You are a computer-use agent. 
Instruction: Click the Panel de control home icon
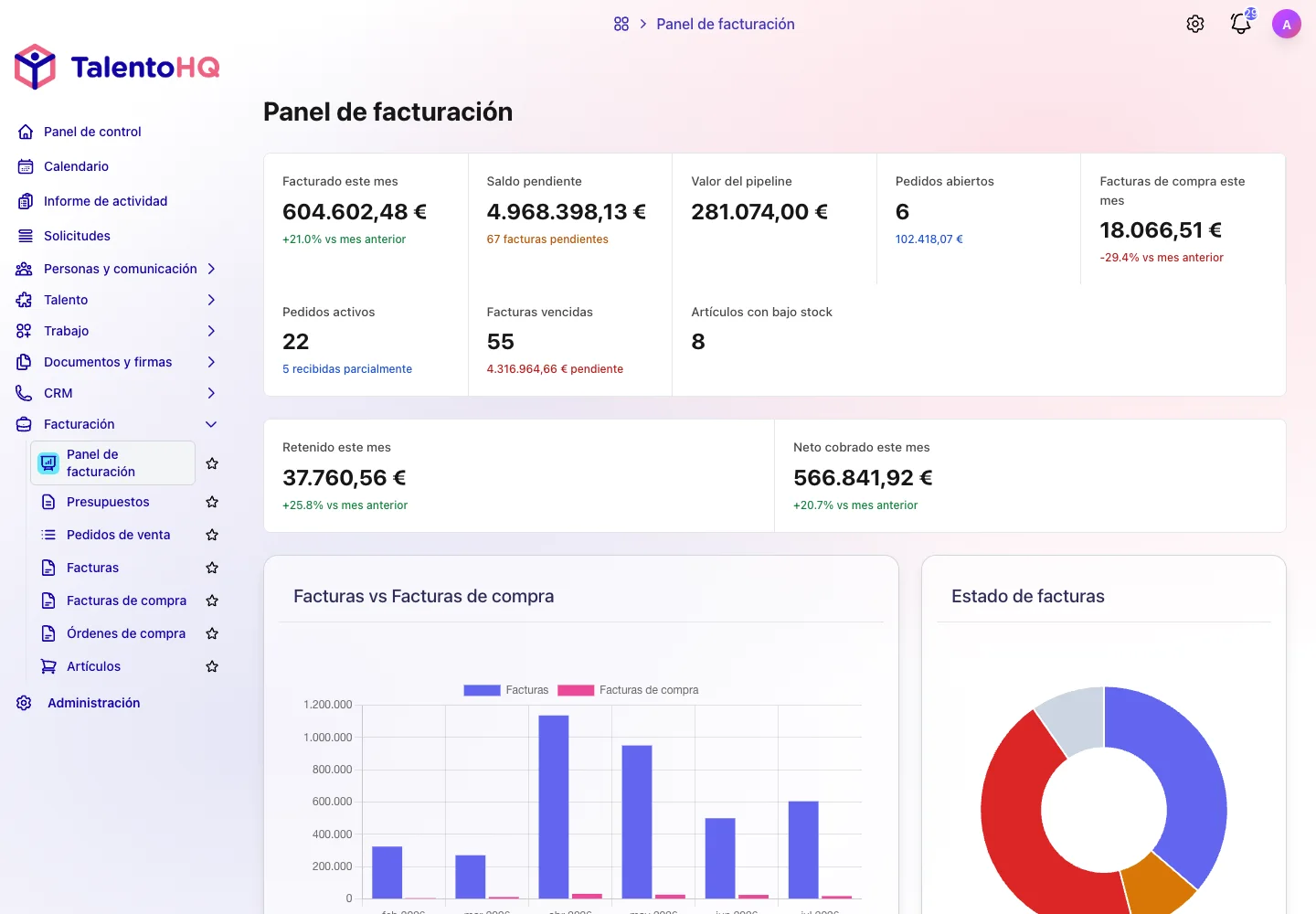[x=26, y=132]
